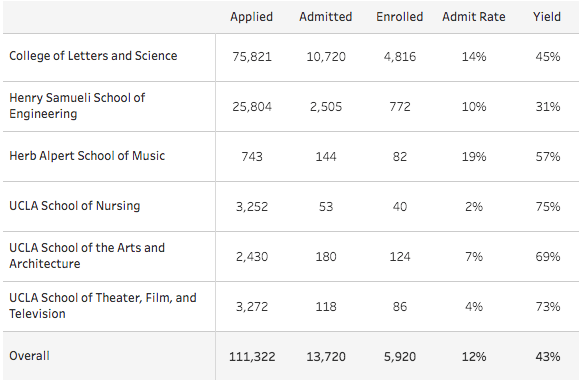579x380 pixels.
Task: Select the Admit Rate column header
Action: click(474, 17)
